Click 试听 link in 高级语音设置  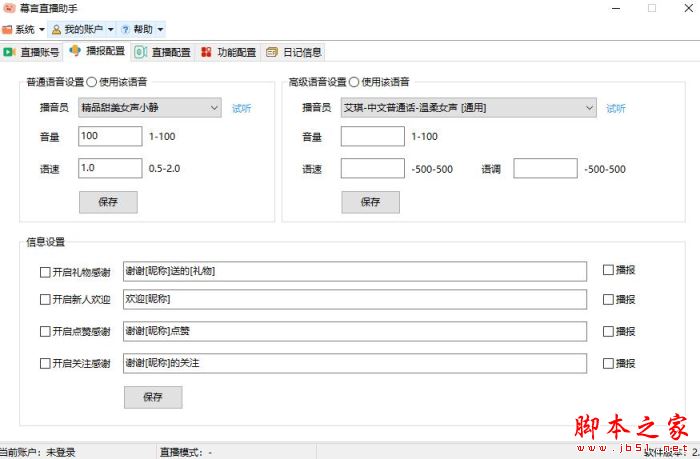pos(616,108)
